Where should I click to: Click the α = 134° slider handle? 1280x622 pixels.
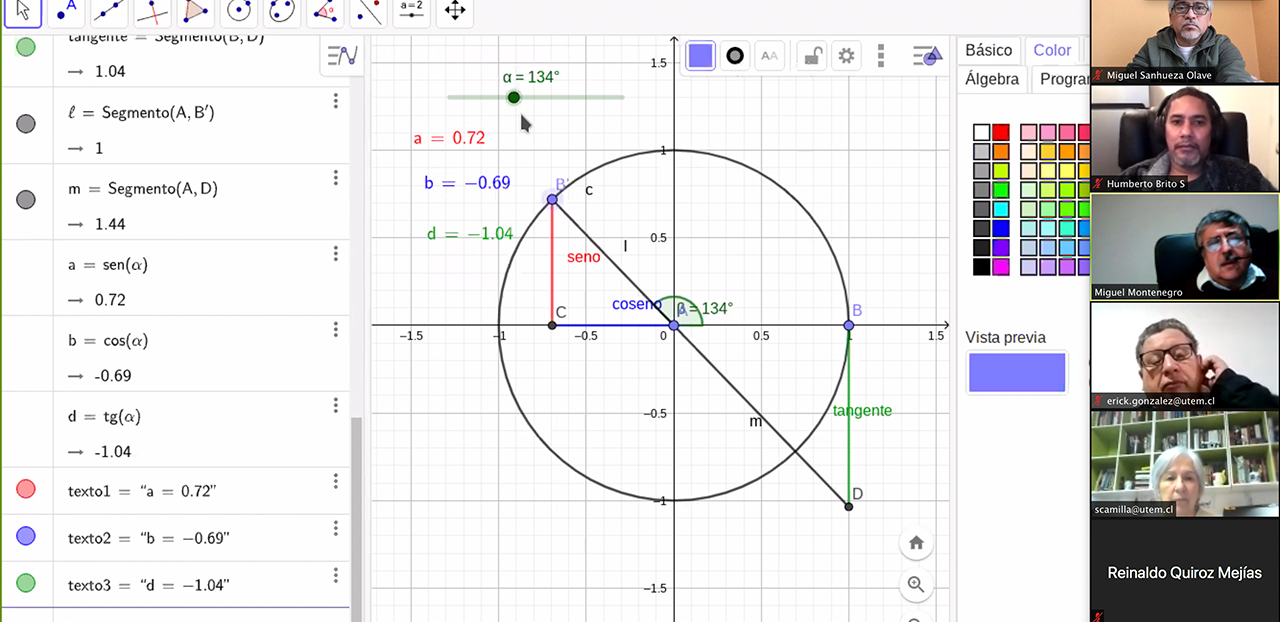[514, 97]
